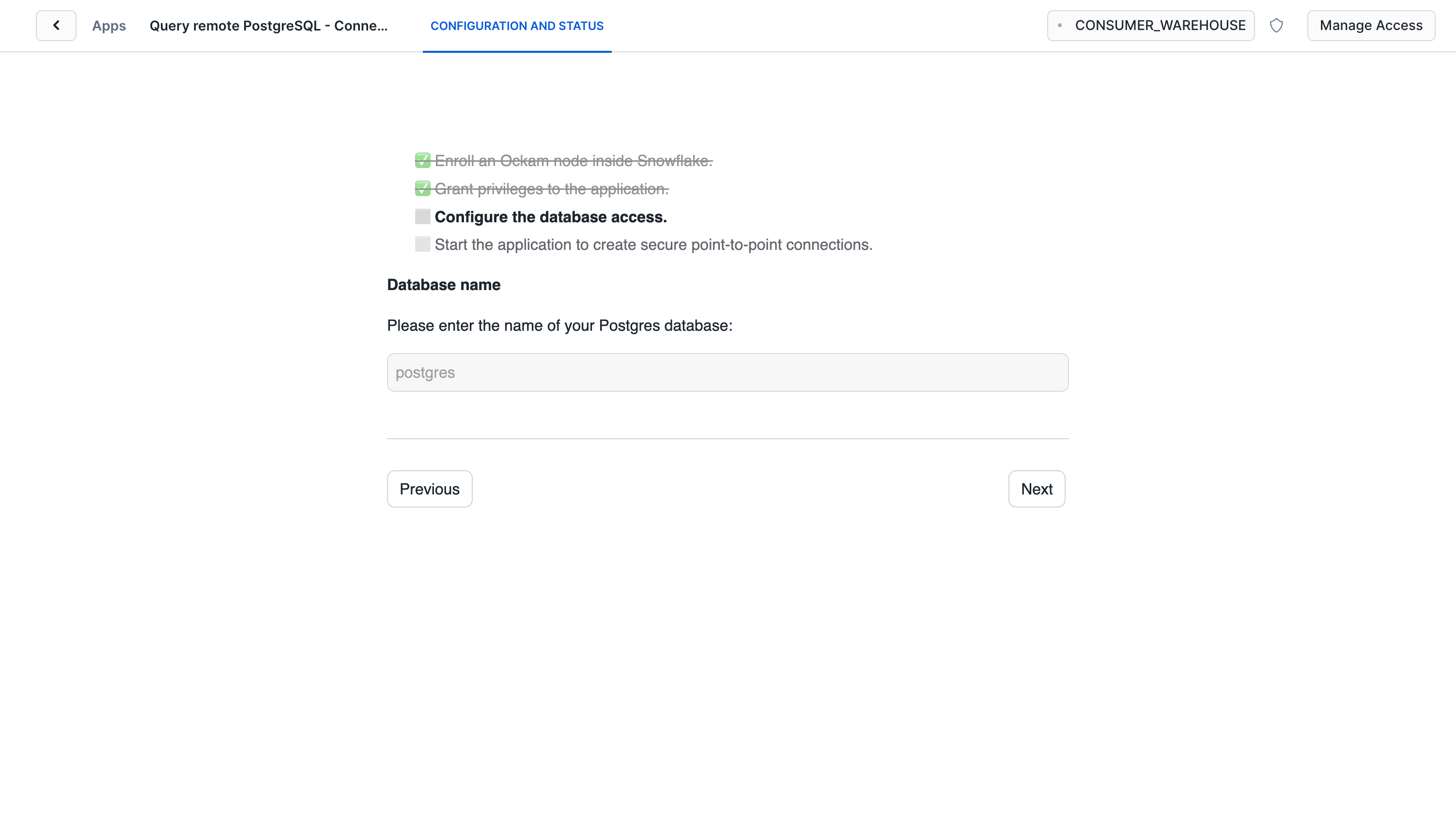The width and height of the screenshot is (1456, 832).
Task: Proceed with the Next button
Action: 1036,489
